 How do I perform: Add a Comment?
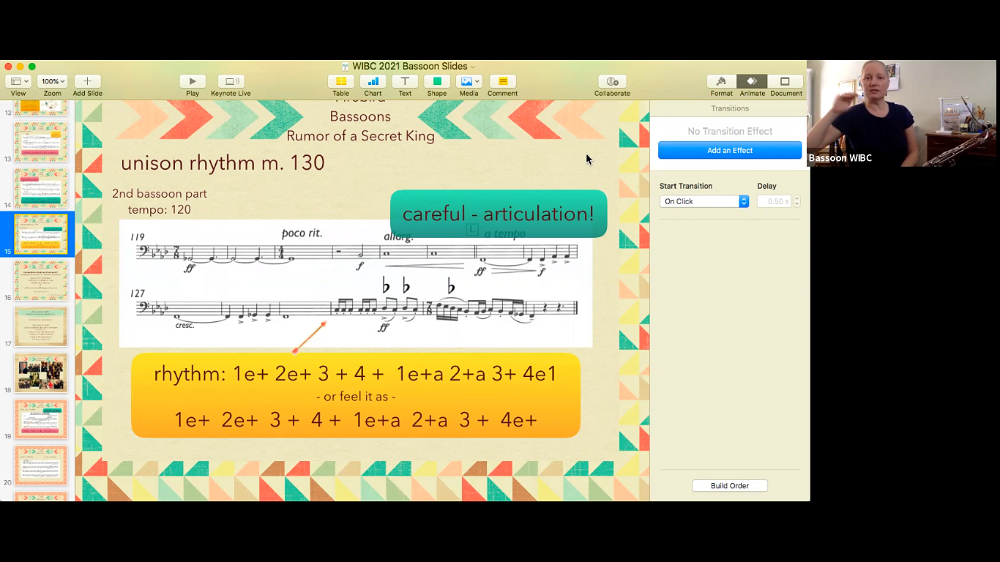click(x=503, y=82)
